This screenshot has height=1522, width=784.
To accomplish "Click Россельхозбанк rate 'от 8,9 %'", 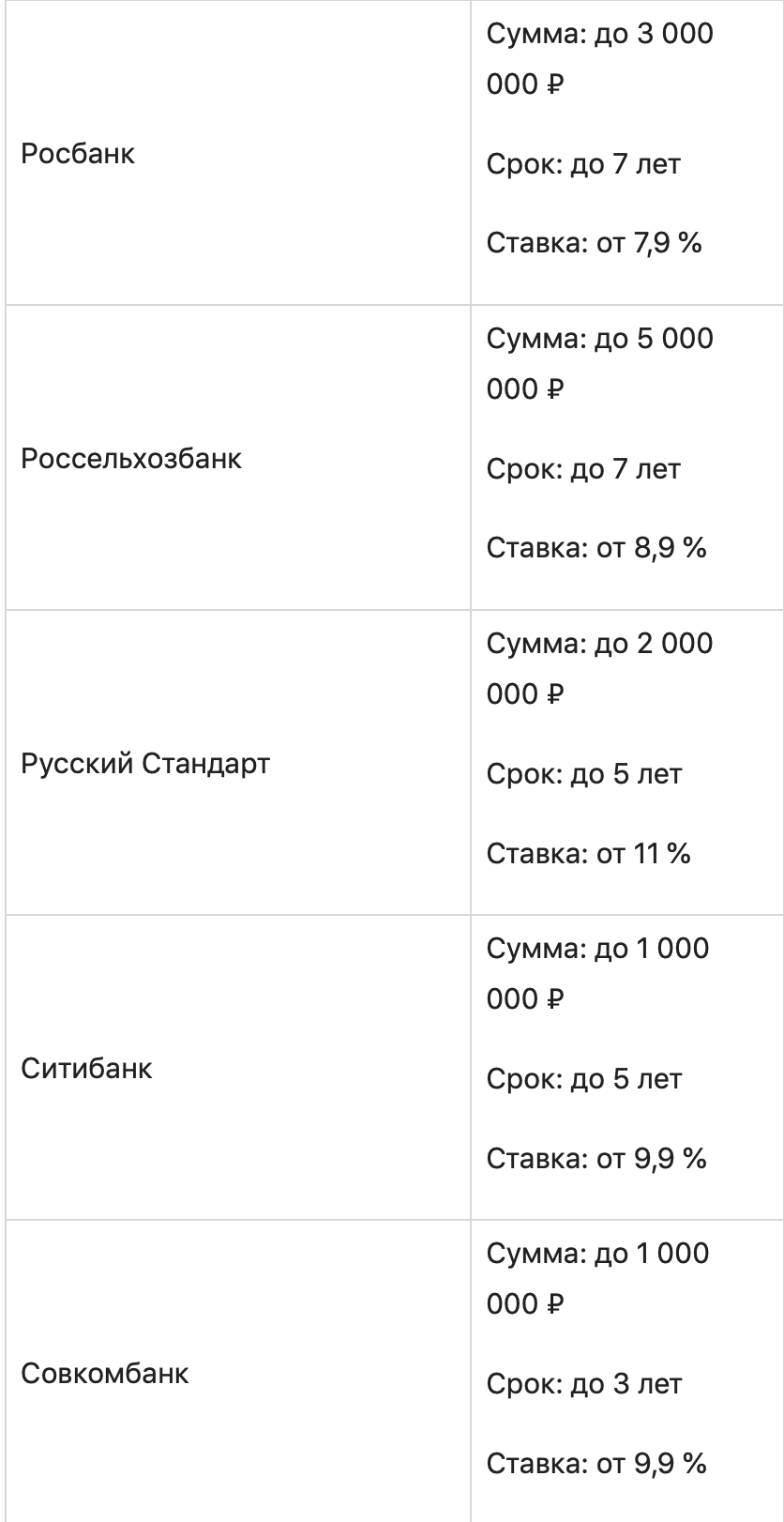I will point(596,548).
